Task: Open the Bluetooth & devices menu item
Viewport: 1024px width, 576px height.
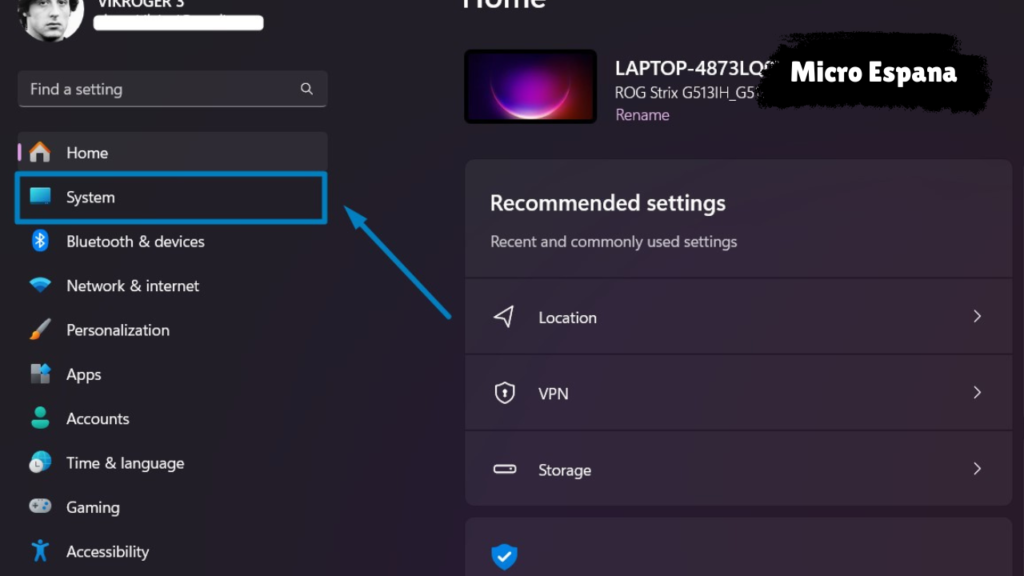Action: coord(135,241)
